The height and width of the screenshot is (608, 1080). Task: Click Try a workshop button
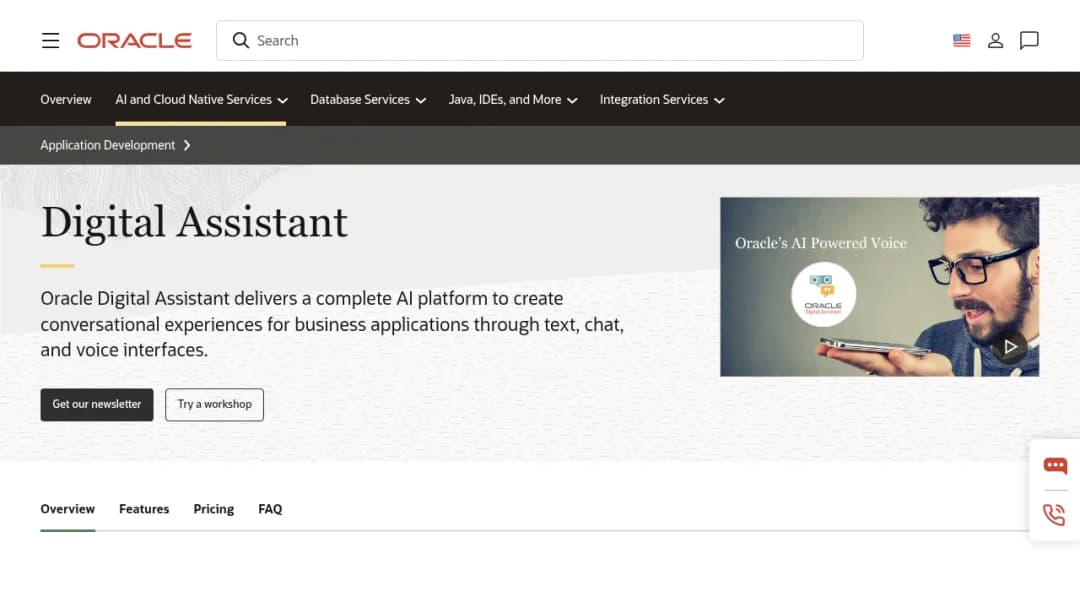(214, 405)
